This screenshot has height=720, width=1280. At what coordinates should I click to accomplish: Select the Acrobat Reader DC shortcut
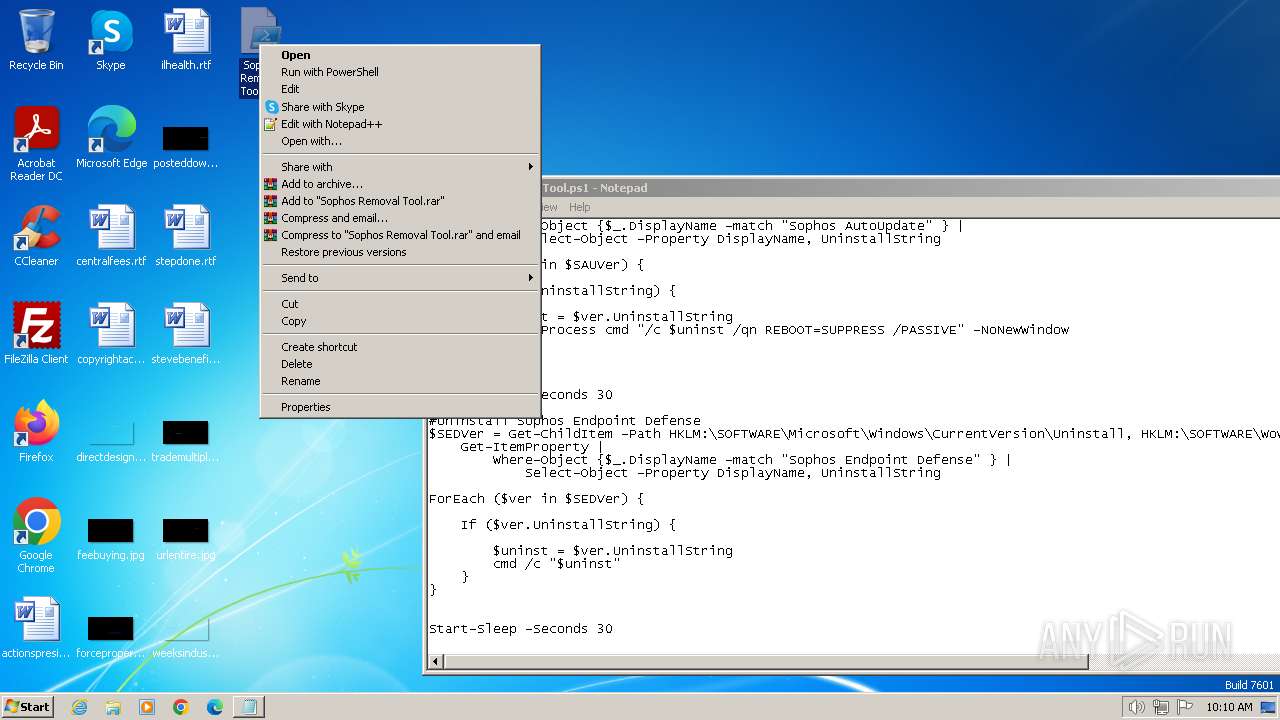coord(36,144)
